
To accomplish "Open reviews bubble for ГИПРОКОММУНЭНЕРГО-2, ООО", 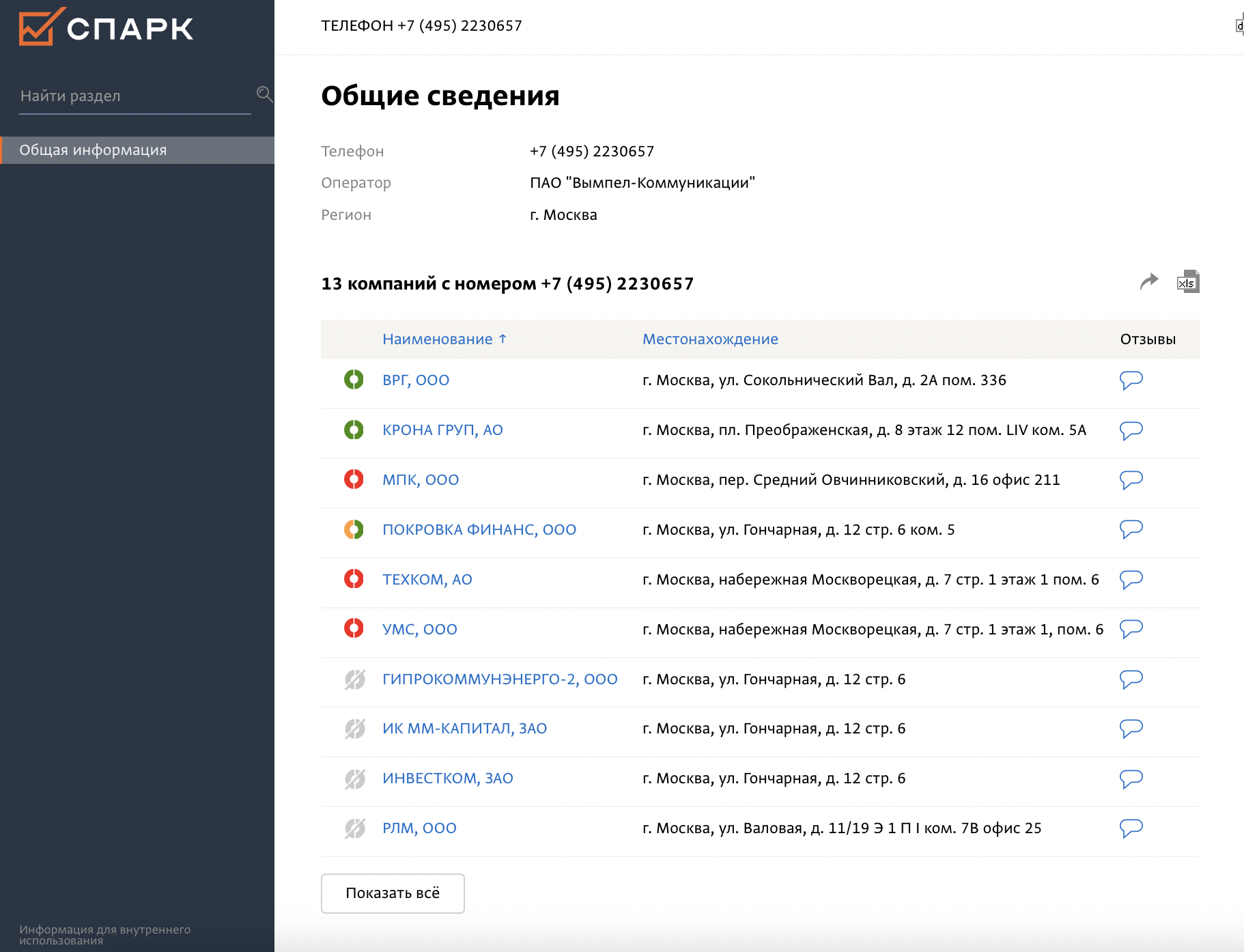I will (1131, 679).
